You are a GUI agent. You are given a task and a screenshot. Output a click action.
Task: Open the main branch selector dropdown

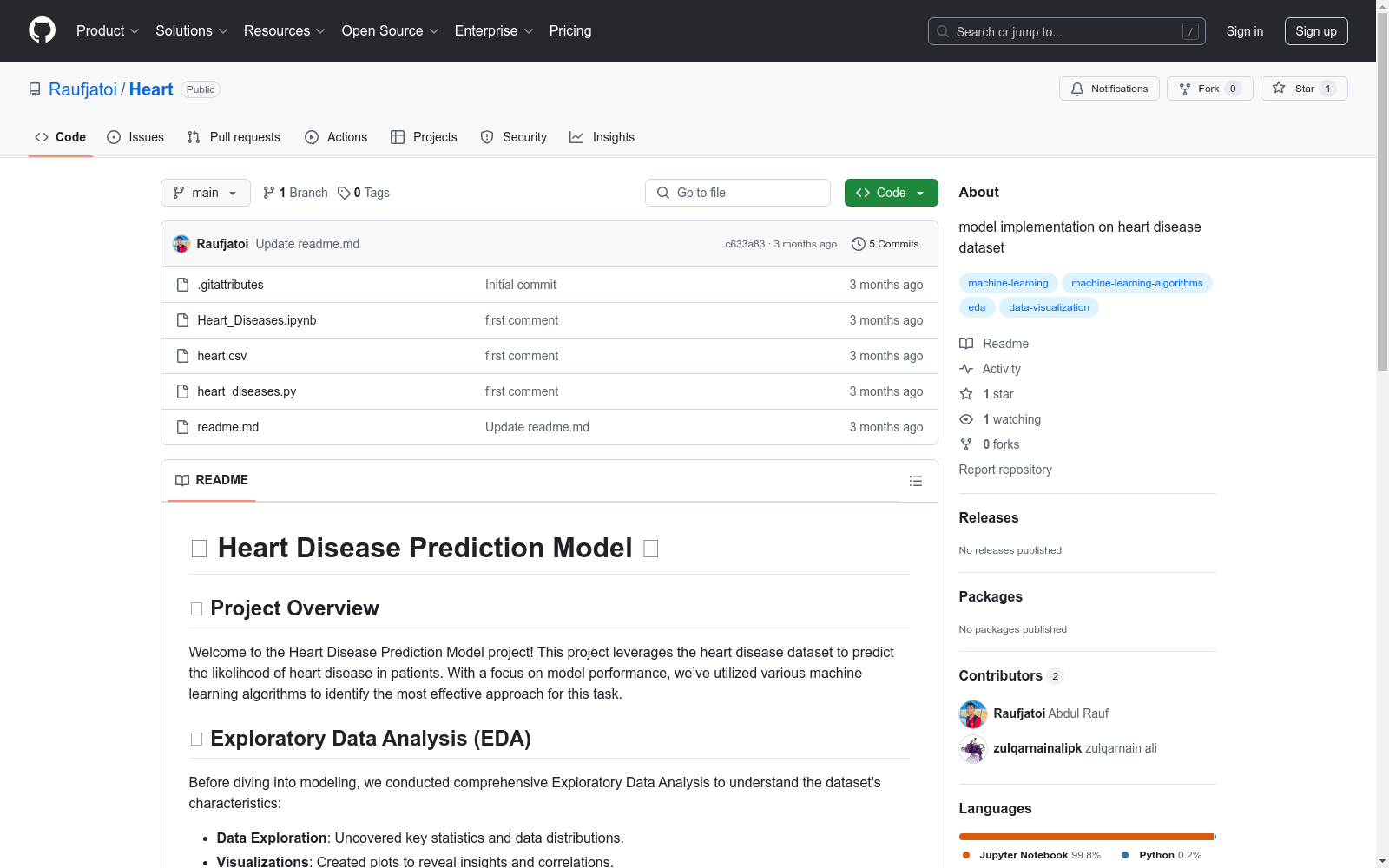tap(206, 193)
